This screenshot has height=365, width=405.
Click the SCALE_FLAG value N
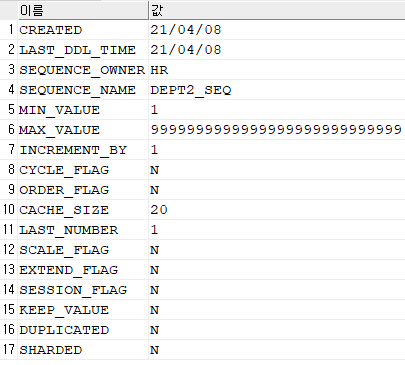pyautogui.click(x=277, y=250)
